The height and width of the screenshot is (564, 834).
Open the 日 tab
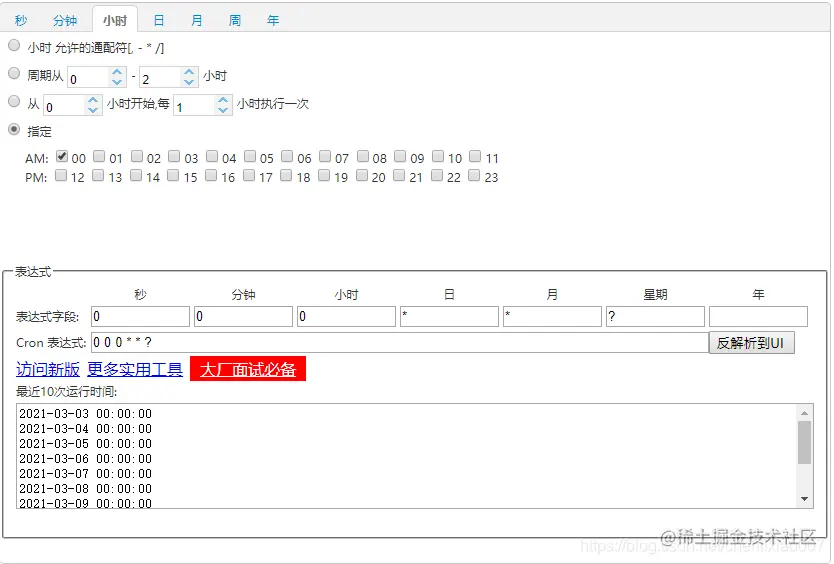159,20
